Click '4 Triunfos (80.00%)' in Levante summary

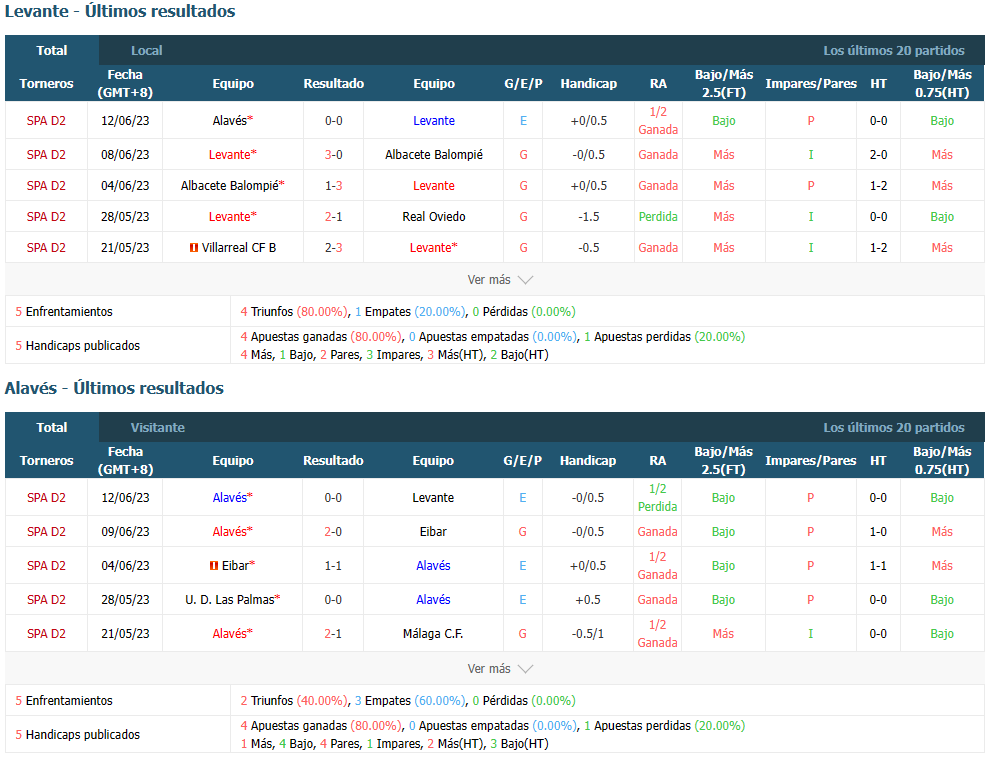tap(294, 311)
